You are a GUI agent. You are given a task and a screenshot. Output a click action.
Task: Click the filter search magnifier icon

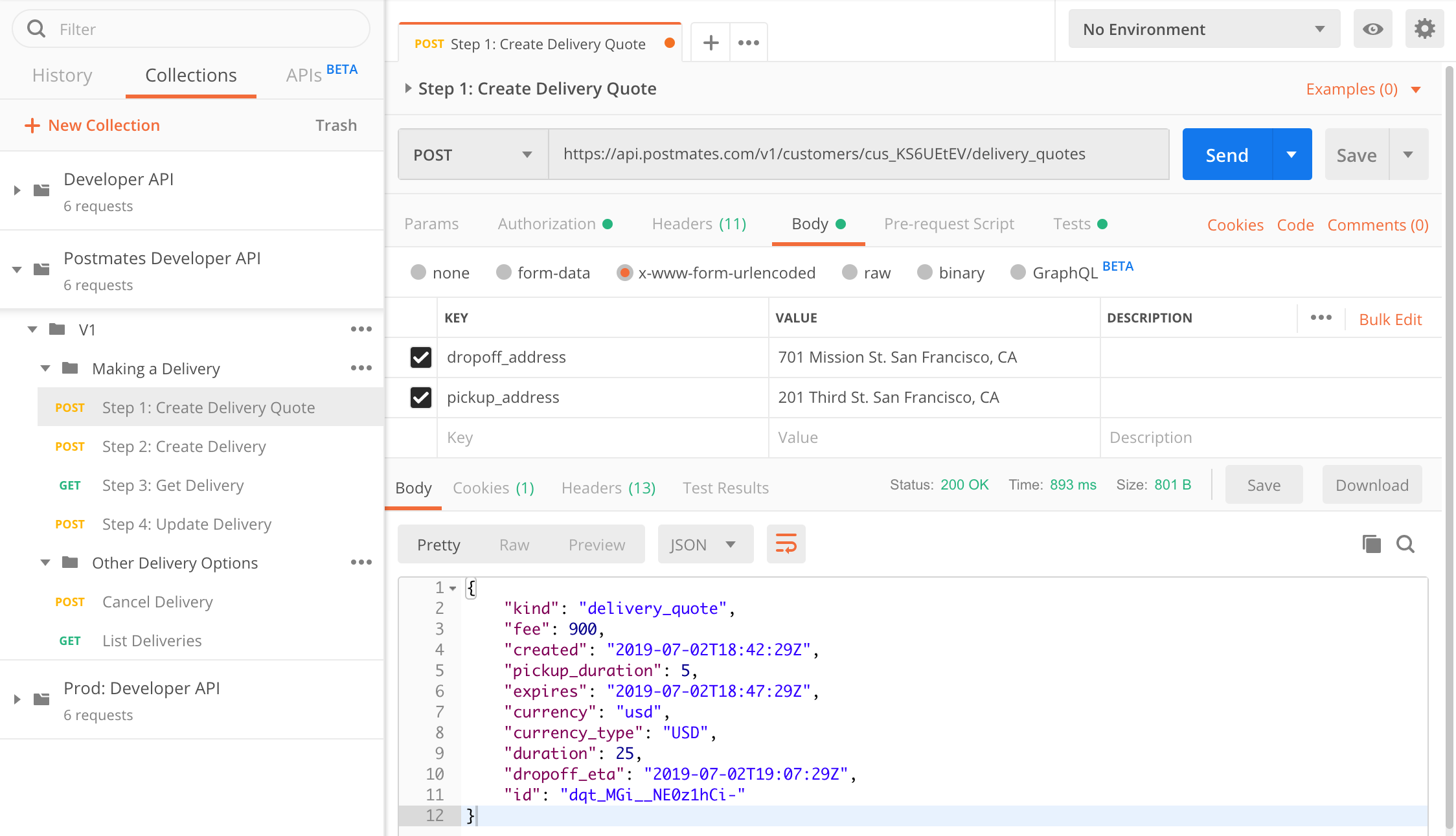(36, 29)
